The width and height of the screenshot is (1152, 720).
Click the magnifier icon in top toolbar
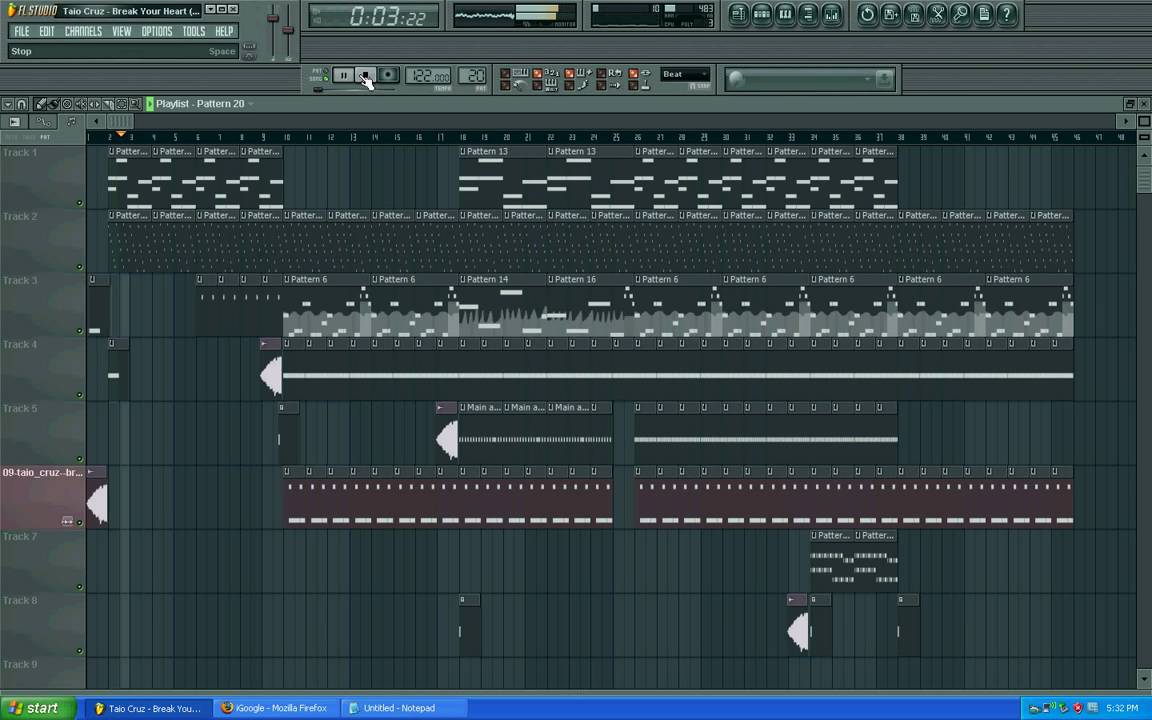pyautogui.click(x=960, y=14)
